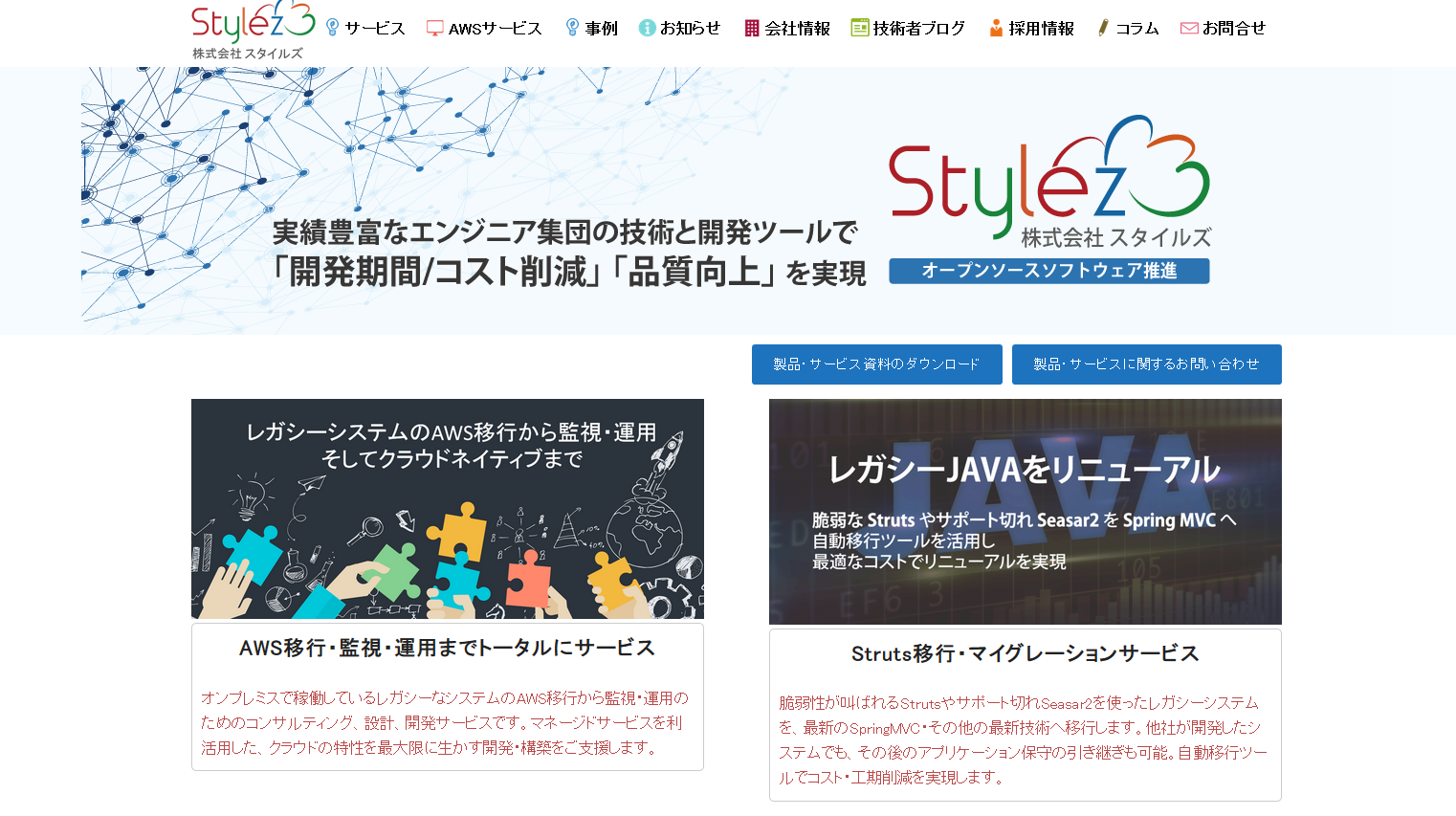The width and height of the screenshot is (1456, 816).
Task: Open the 採用情報 menu item
Action: (1042, 29)
